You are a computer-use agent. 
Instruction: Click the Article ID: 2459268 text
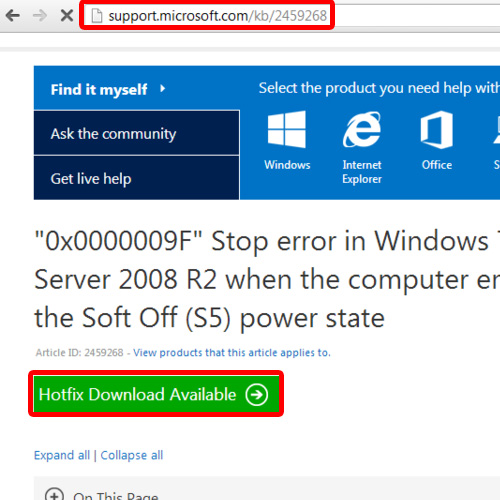coord(79,353)
